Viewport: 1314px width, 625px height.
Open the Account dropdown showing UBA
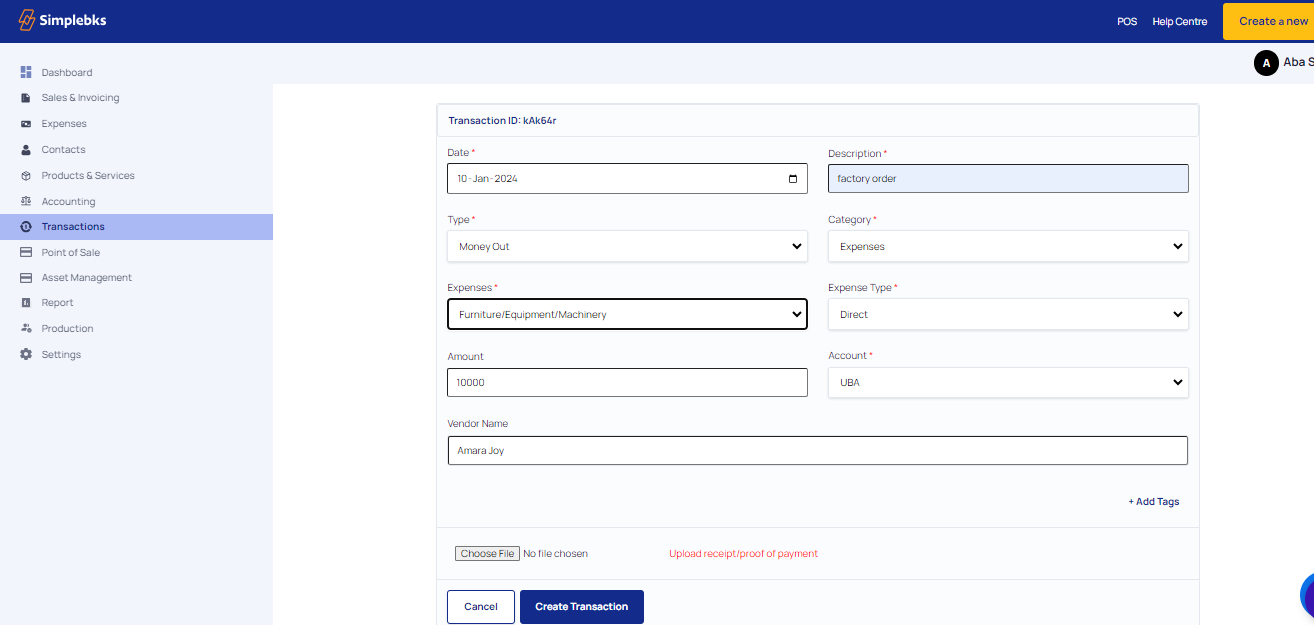pyautogui.click(x=1008, y=382)
